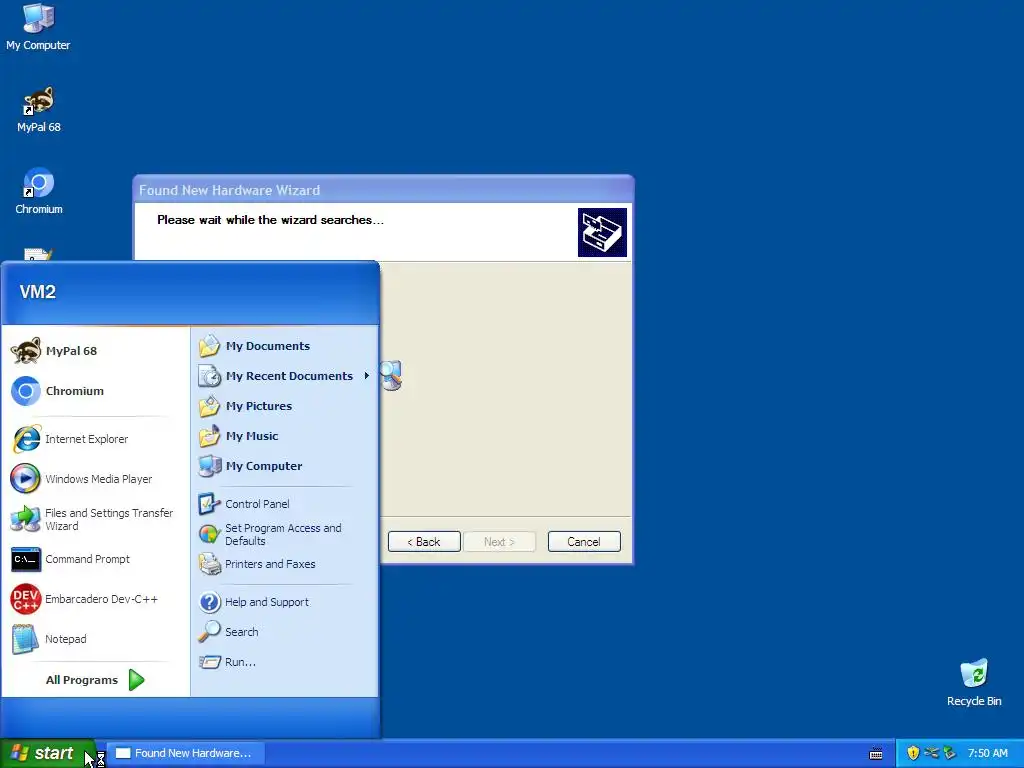Click the Start button
This screenshot has width=1024, height=768.
coord(47,753)
